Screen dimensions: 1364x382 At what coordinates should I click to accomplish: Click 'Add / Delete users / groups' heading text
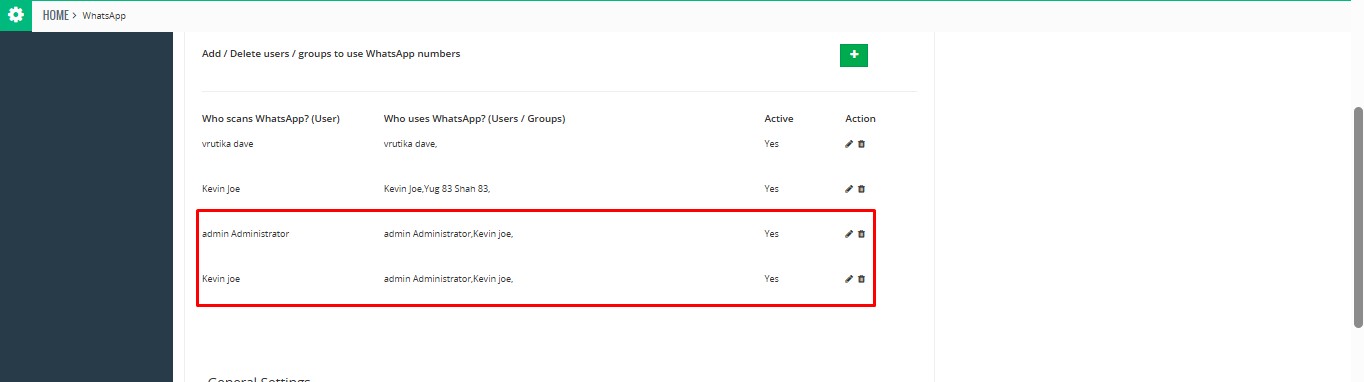pyautogui.click(x=331, y=54)
